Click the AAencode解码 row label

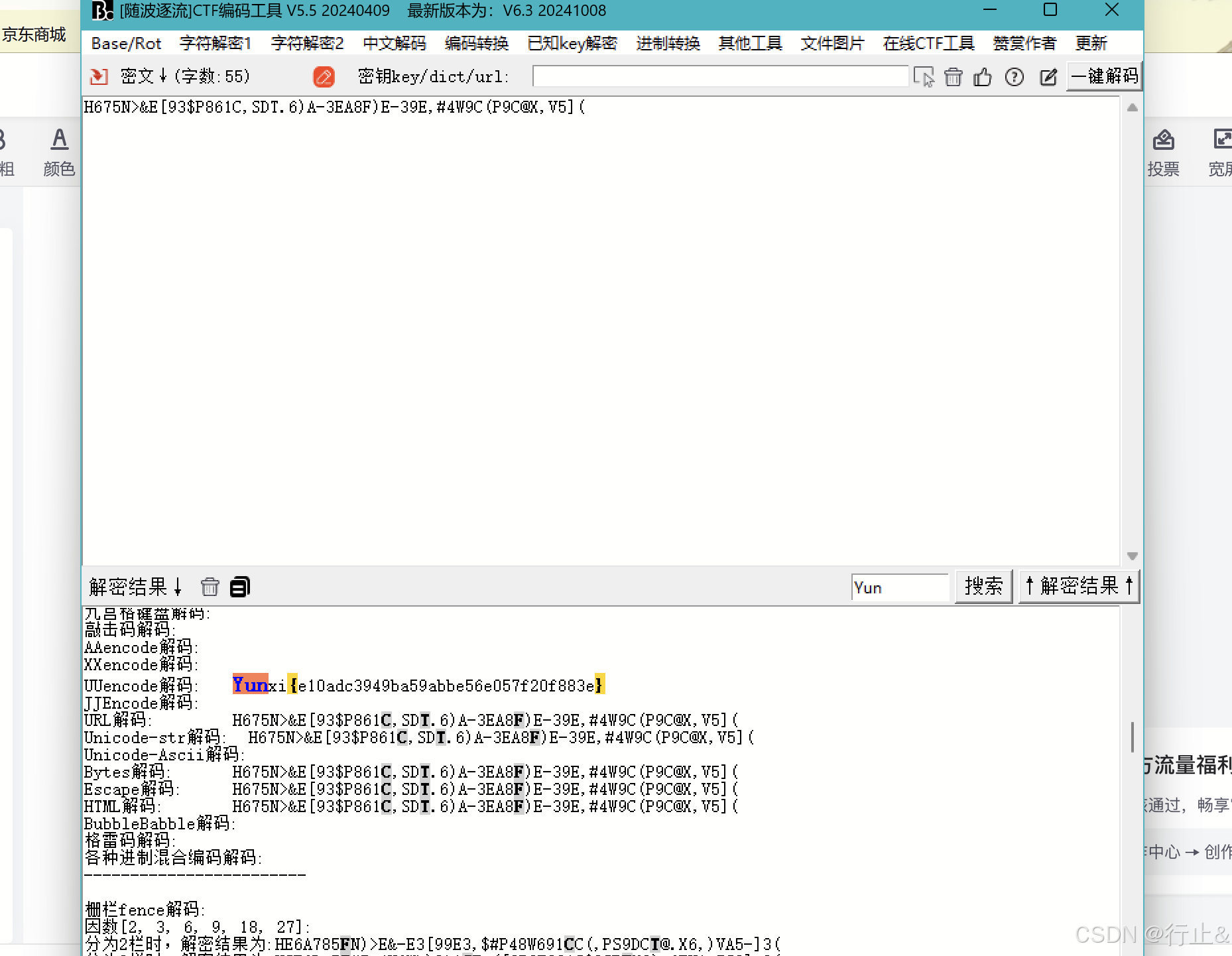[x=141, y=647]
